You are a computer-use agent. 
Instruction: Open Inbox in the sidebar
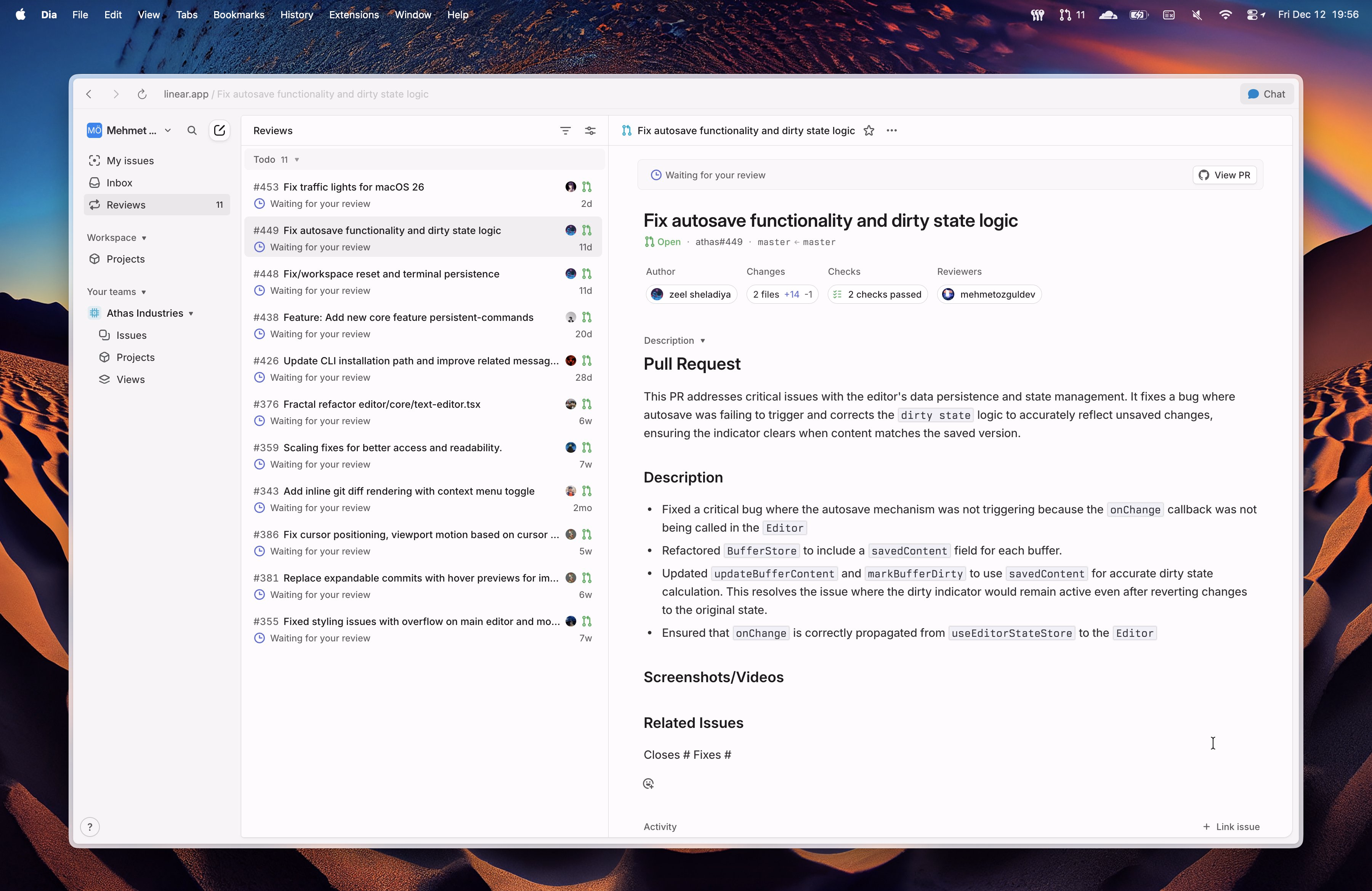(157, 183)
